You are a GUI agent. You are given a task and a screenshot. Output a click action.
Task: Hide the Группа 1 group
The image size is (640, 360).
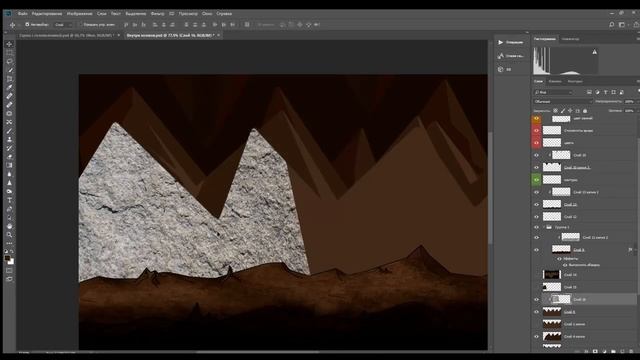pos(536,227)
